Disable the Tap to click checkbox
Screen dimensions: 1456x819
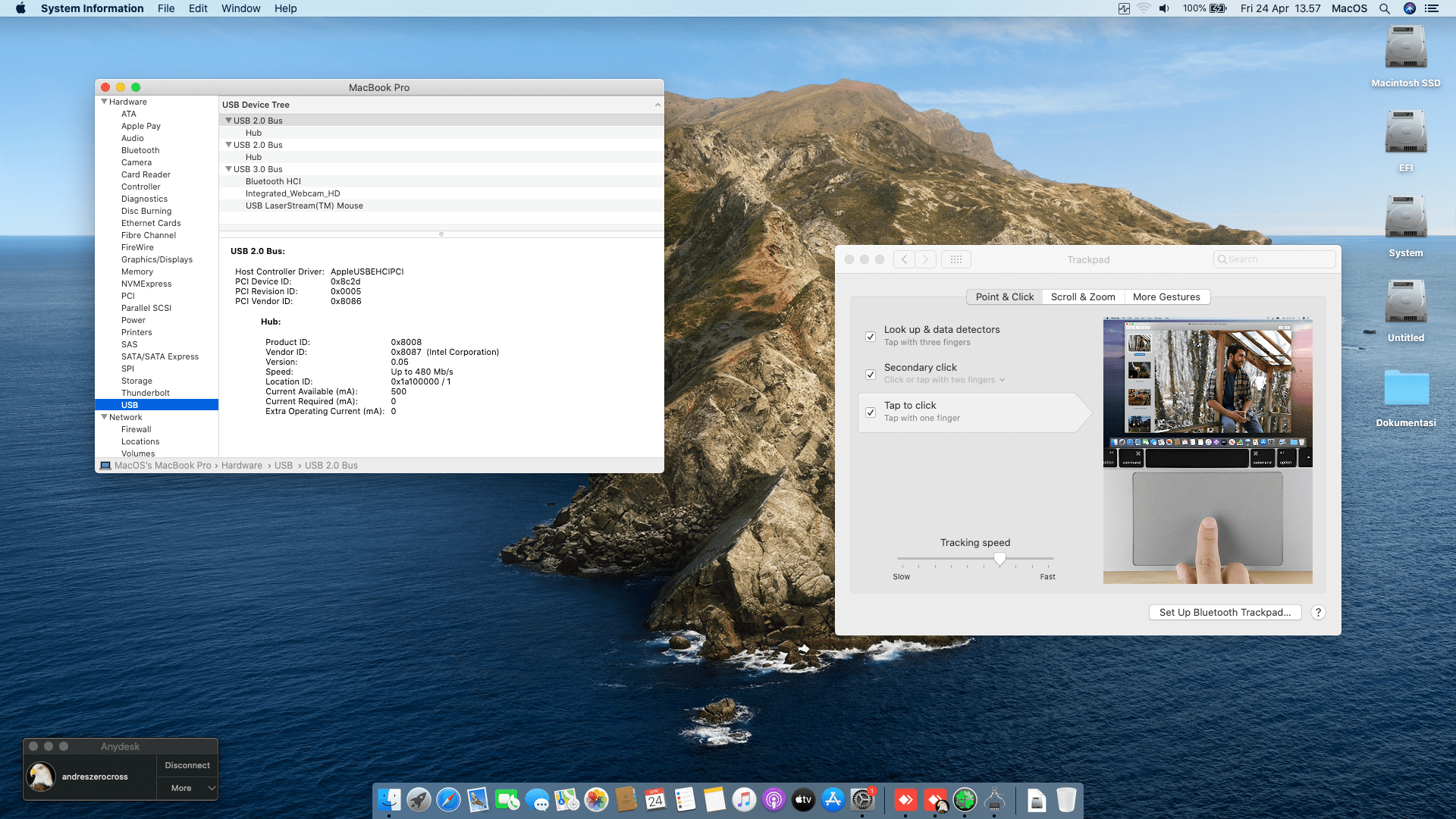click(x=871, y=413)
